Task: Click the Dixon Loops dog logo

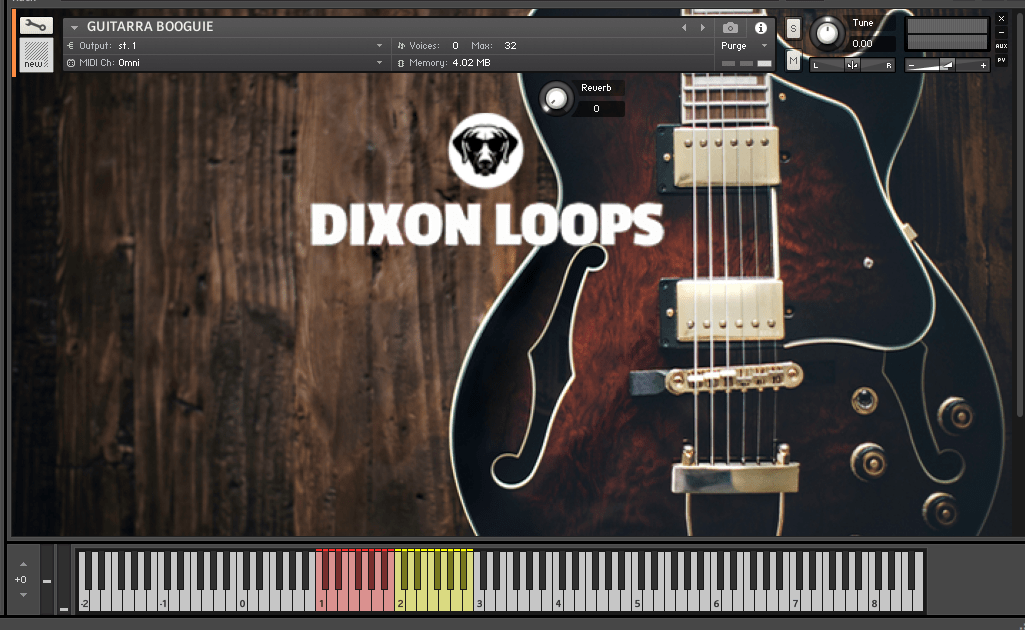Action: point(484,149)
